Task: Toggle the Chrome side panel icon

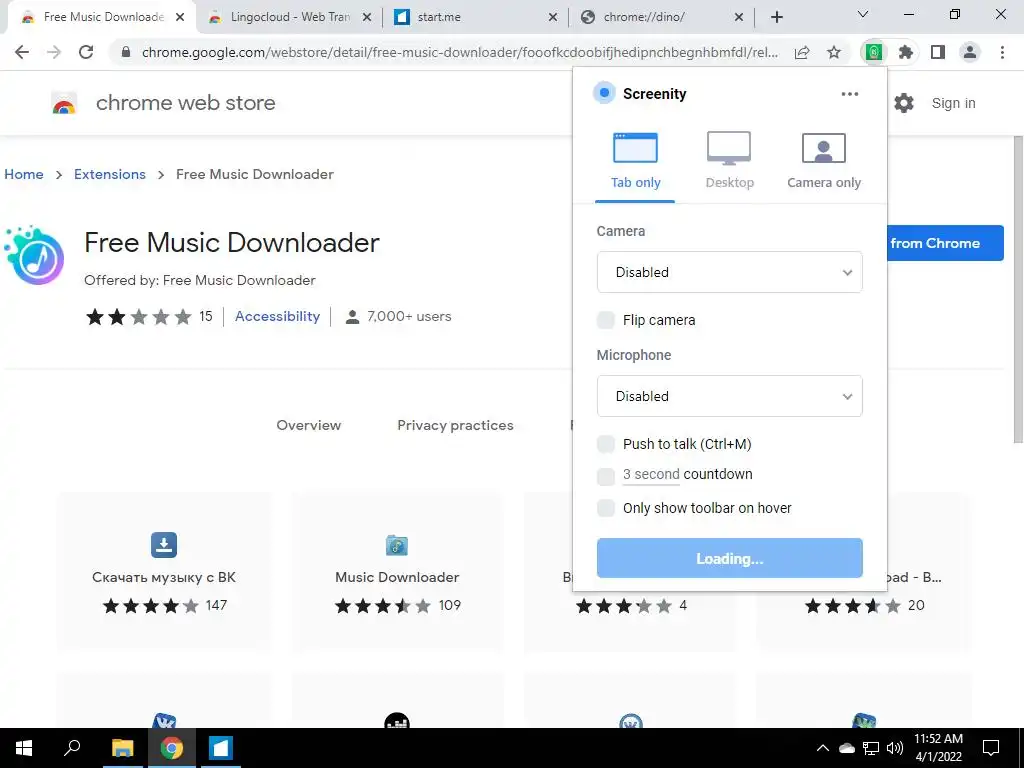Action: tap(938, 52)
